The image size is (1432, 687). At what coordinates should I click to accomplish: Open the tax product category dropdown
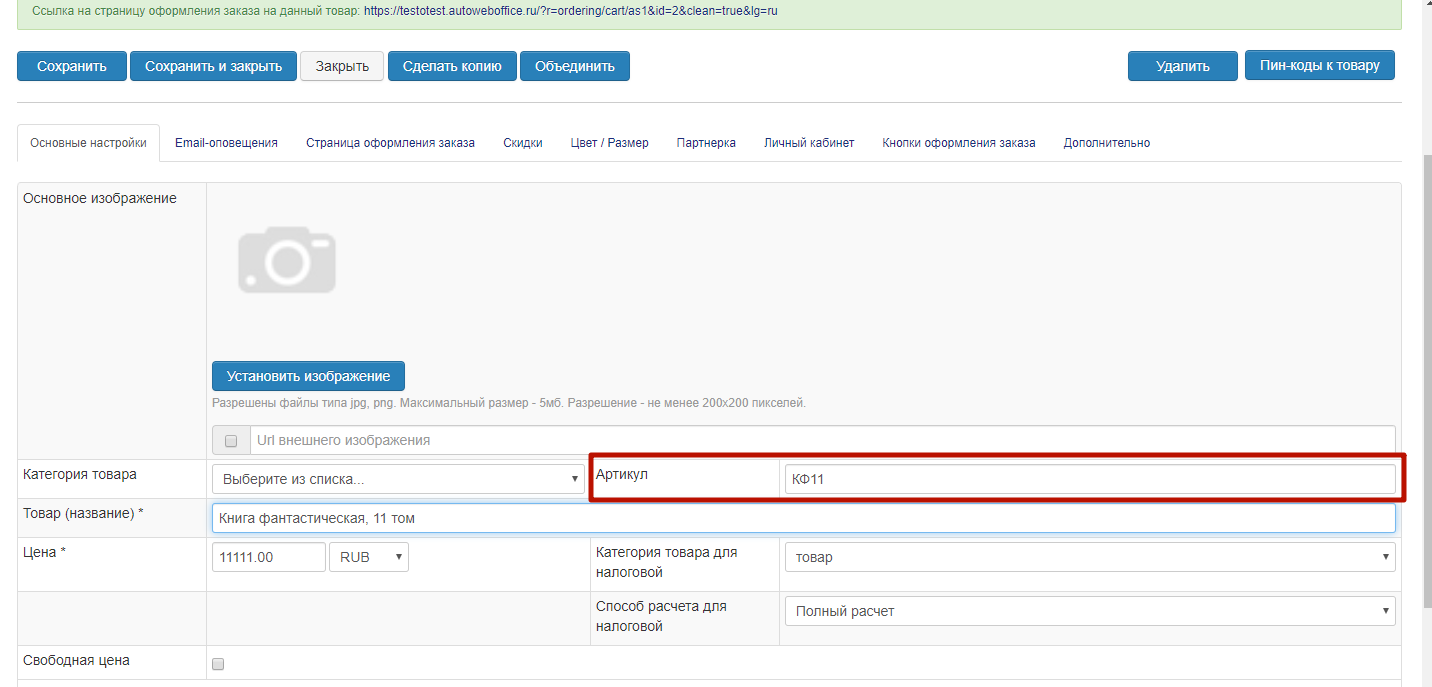pyautogui.click(x=1089, y=557)
